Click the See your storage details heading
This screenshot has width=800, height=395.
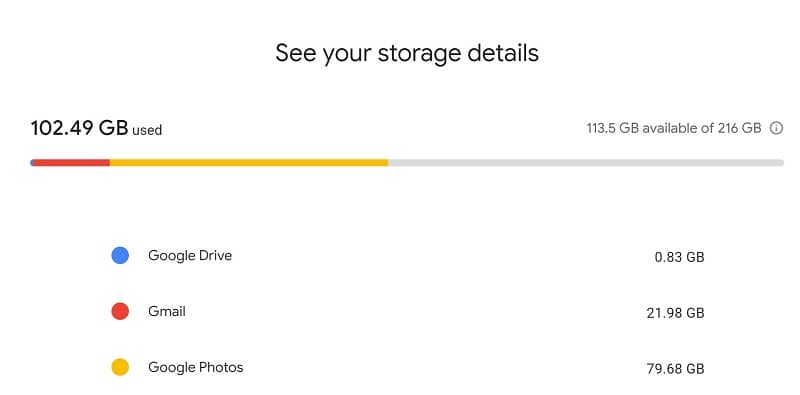(407, 54)
